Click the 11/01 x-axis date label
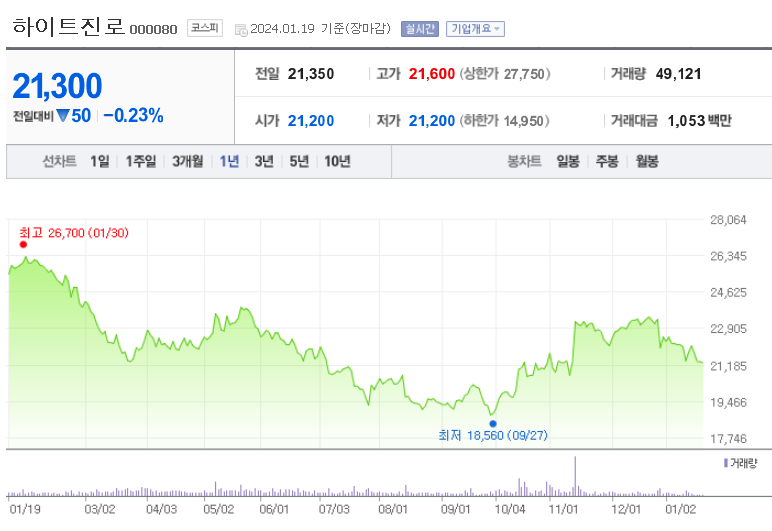 click(563, 509)
